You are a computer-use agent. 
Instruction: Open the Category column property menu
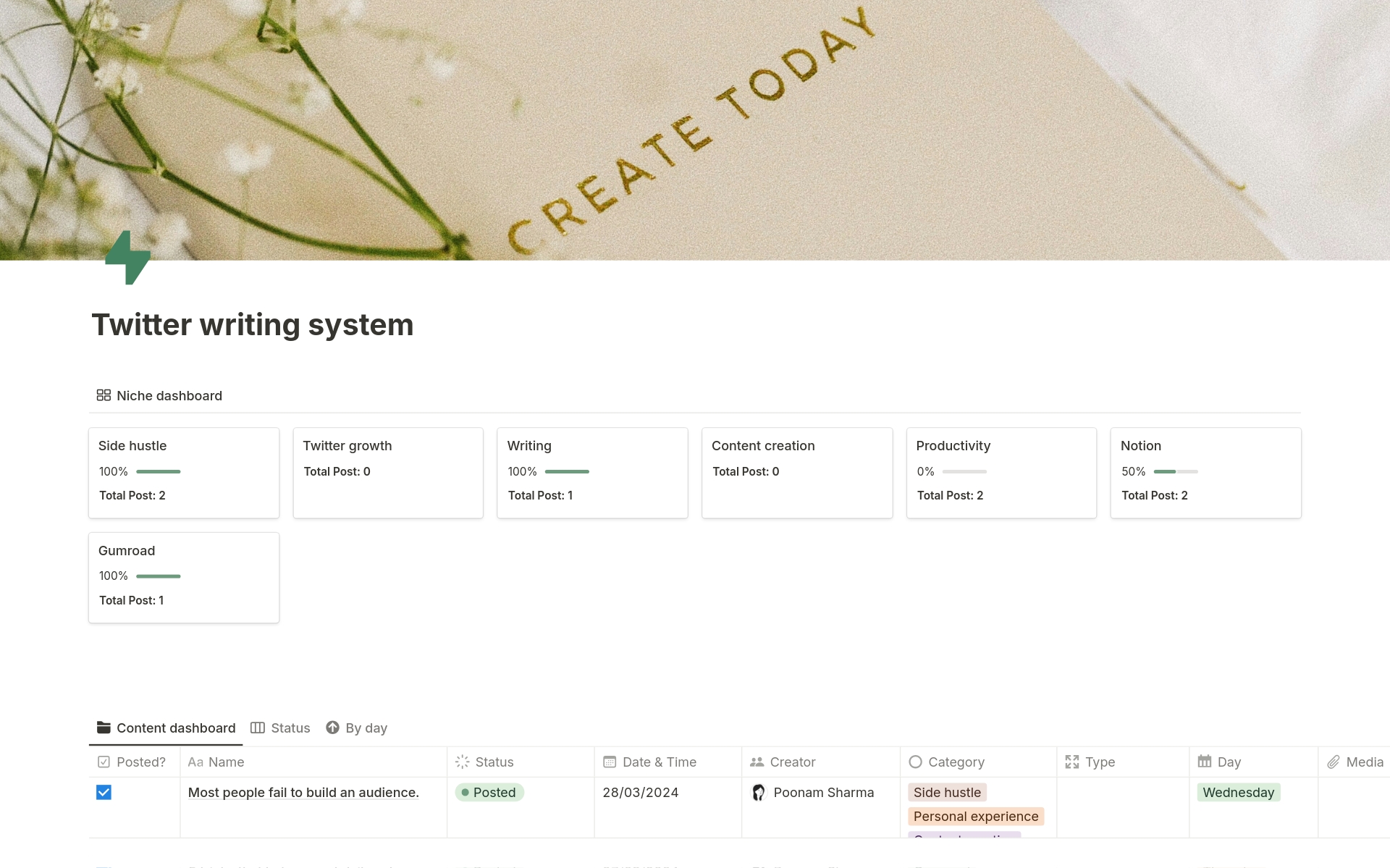956,762
